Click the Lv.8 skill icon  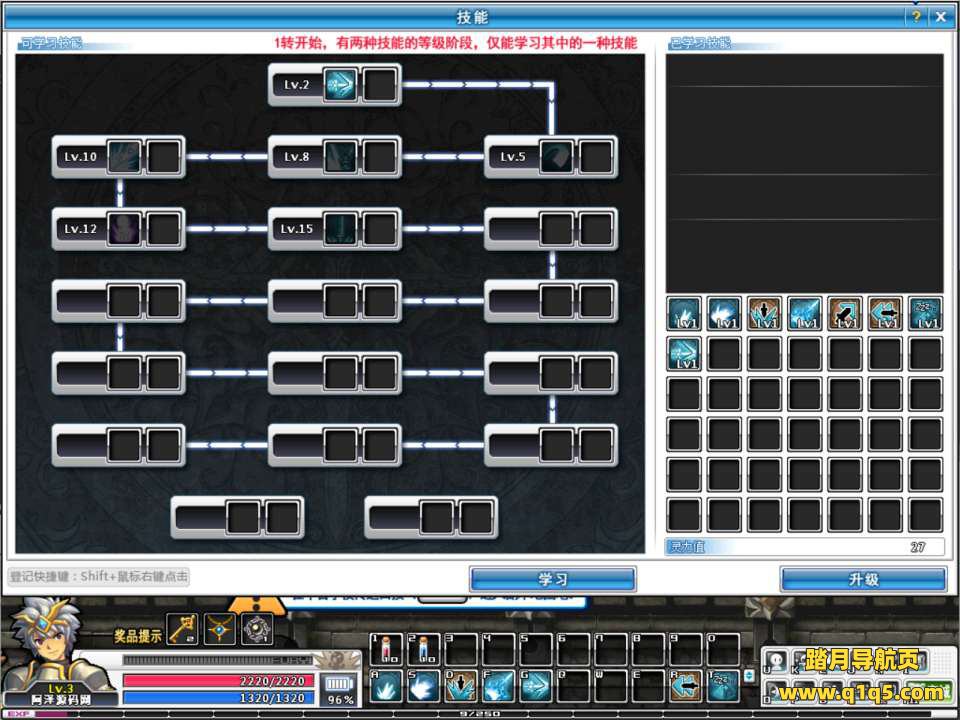(x=340, y=157)
